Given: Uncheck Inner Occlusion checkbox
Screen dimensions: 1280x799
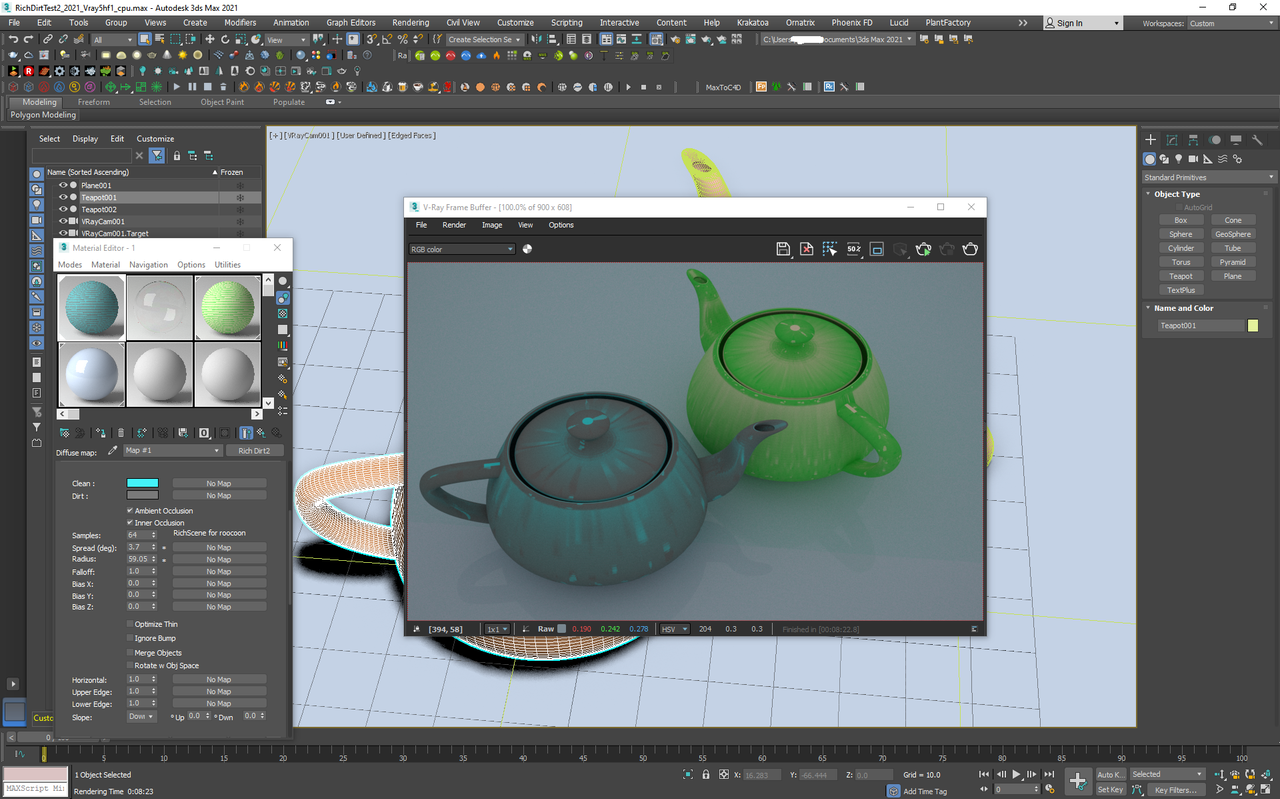Looking at the screenshot, I should pos(130,523).
